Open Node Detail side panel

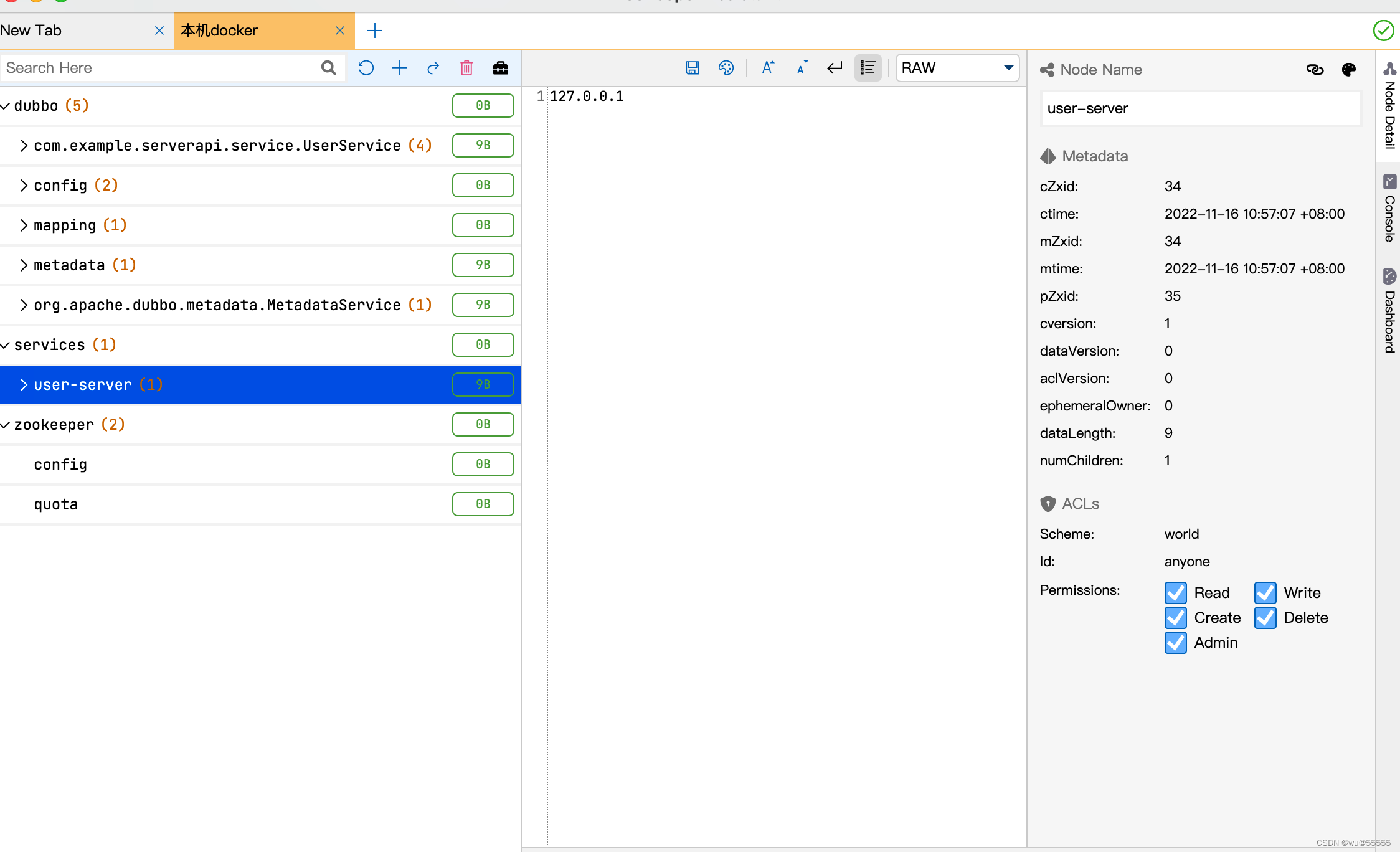(x=1389, y=106)
